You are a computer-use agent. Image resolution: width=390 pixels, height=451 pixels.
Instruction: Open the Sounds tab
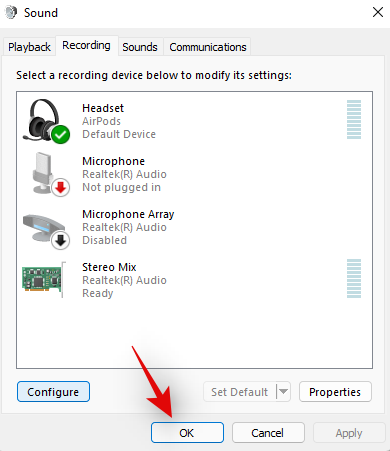click(x=140, y=47)
